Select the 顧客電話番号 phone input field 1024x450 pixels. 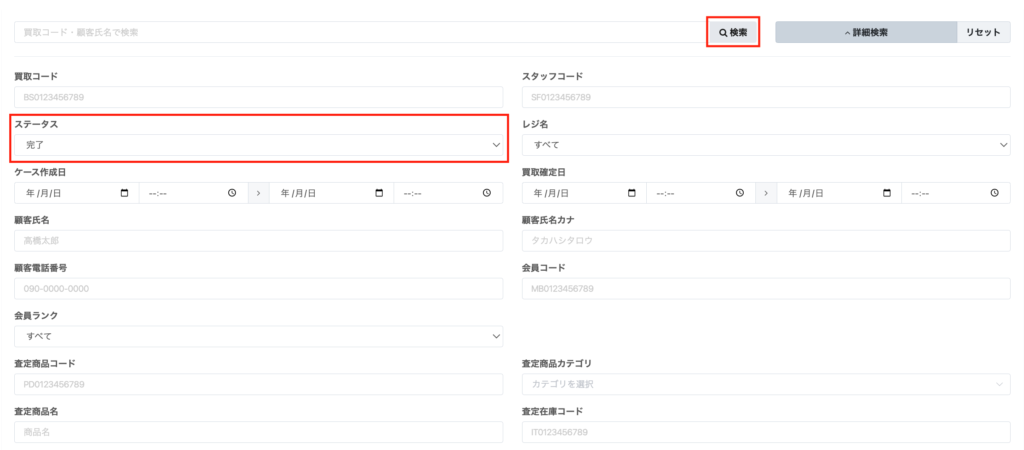click(259, 288)
